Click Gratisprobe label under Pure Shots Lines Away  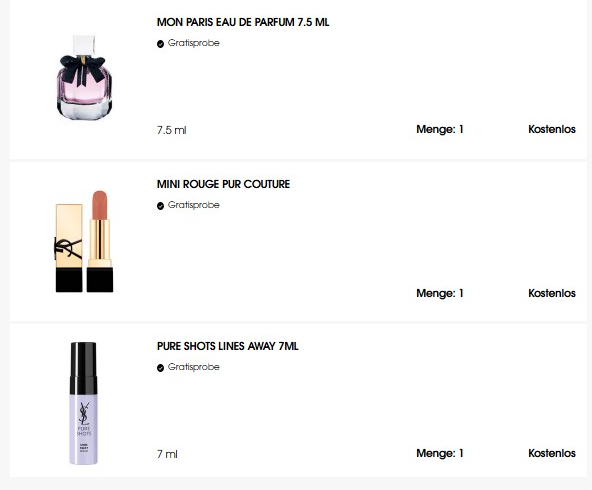pyautogui.click(x=194, y=367)
